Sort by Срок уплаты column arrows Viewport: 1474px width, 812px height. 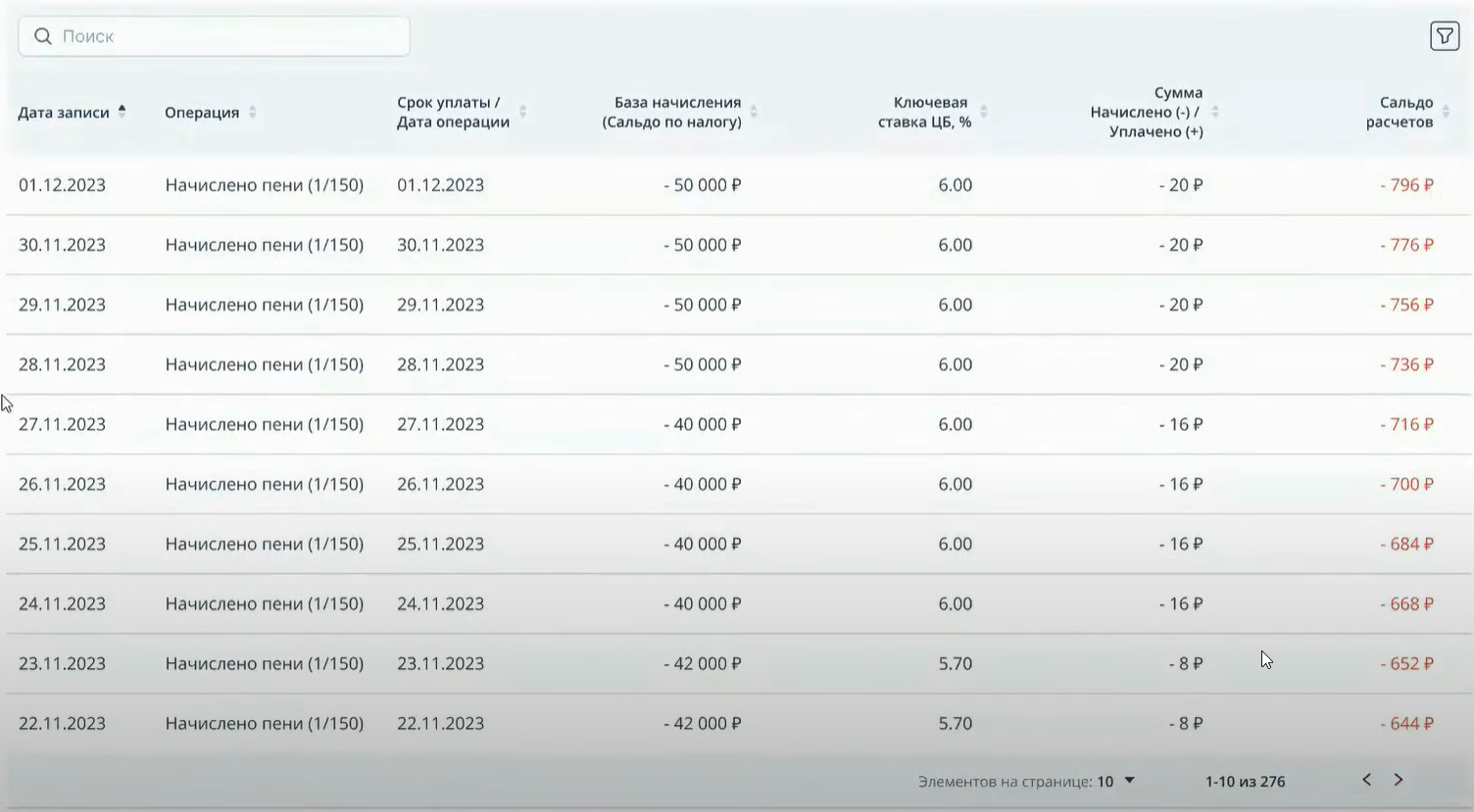tap(522, 112)
